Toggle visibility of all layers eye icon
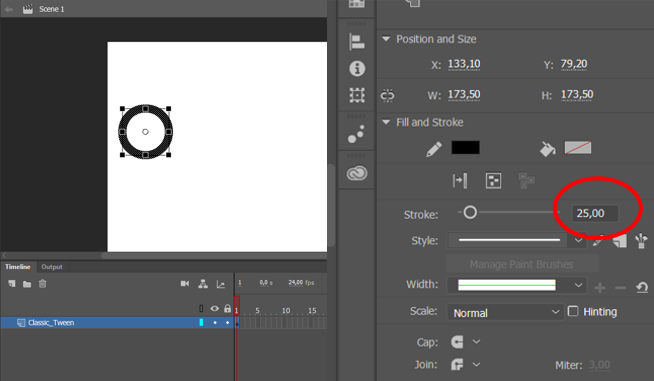Screen dimensions: 654x381 [x=214, y=309]
